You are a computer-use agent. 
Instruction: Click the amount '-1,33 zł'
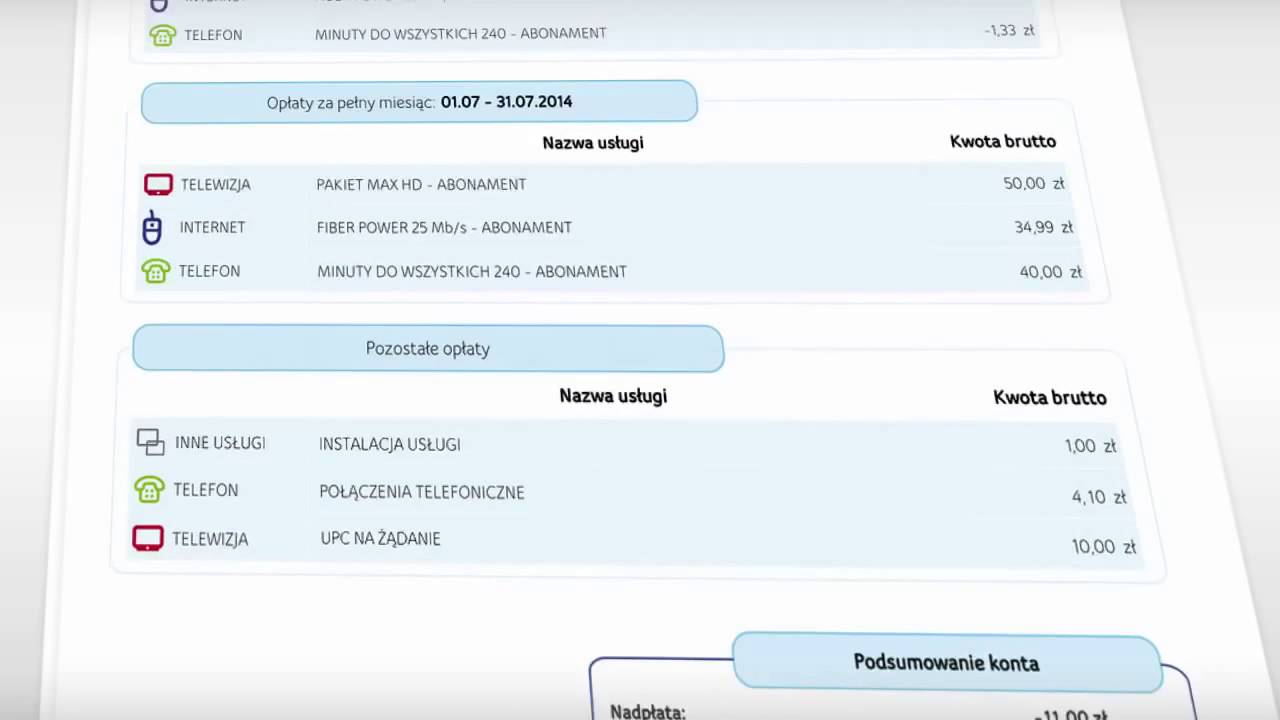pos(1009,31)
